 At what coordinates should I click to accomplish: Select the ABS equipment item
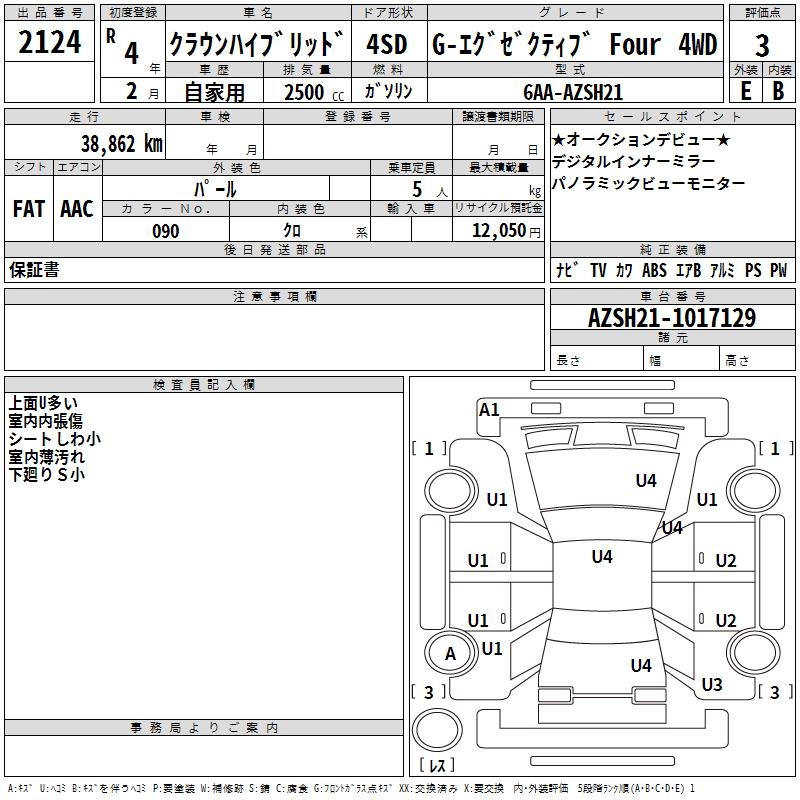click(654, 270)
